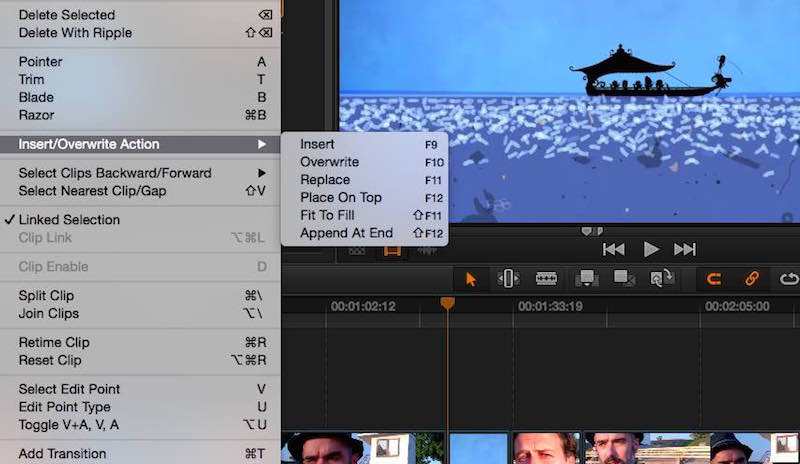The height and width of the screenshot is (464, 800).
Task: Select Blade menu item
Action: coord(140,97)
